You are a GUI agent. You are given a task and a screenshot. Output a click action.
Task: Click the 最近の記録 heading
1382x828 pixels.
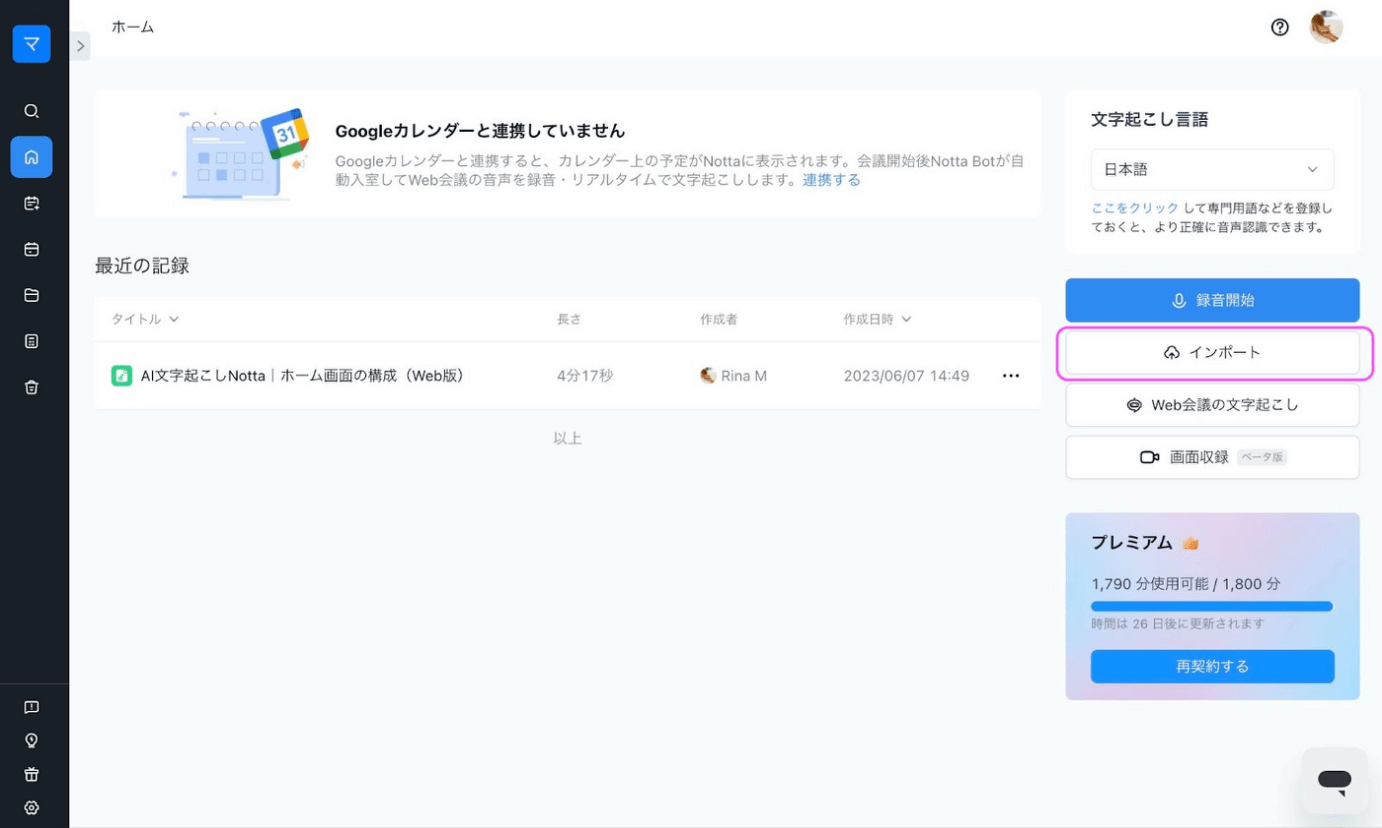[142, 266]
